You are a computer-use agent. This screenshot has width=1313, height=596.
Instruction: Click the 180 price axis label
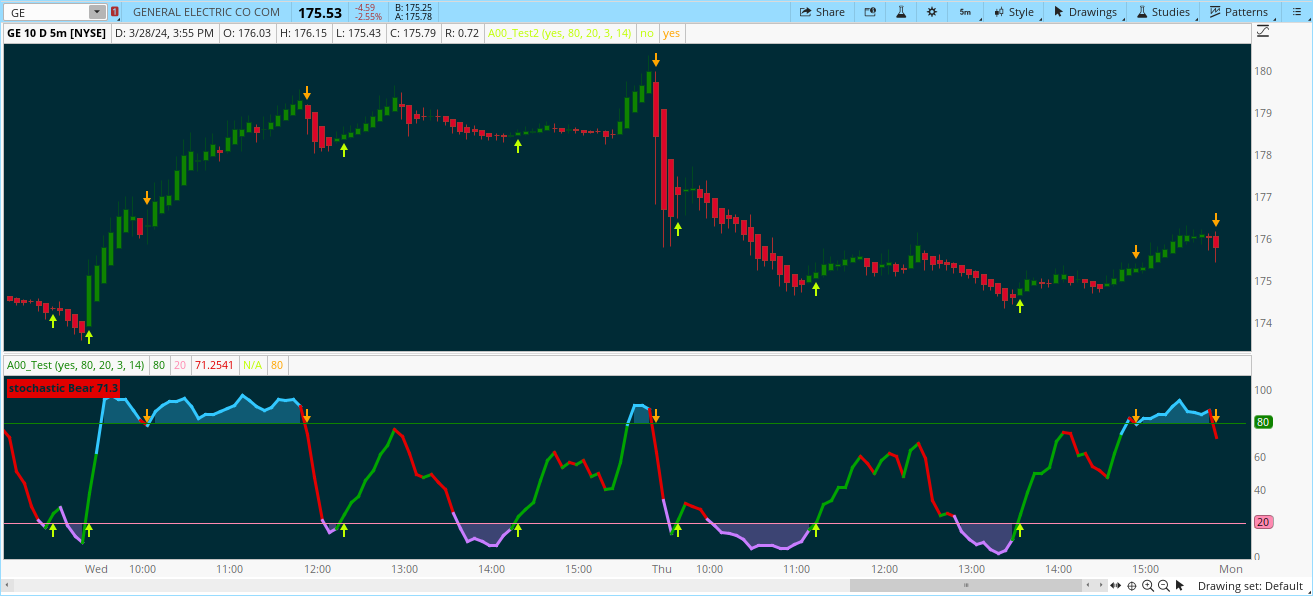tap(1264, 71)
